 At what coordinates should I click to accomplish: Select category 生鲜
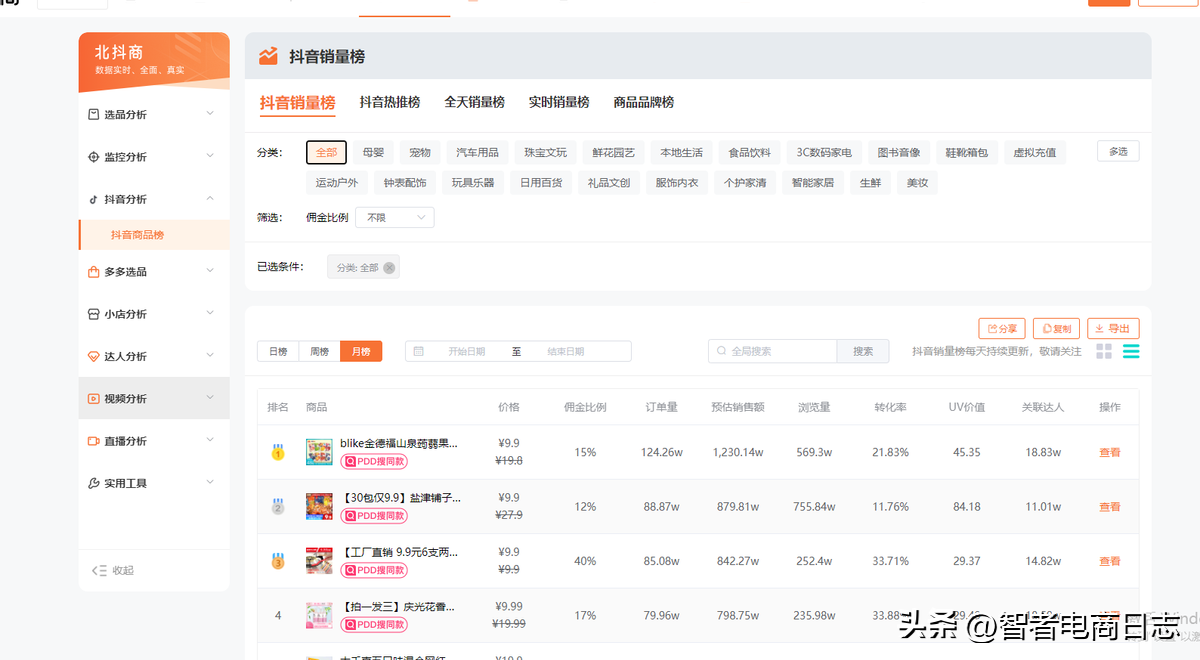click(870, 183)
